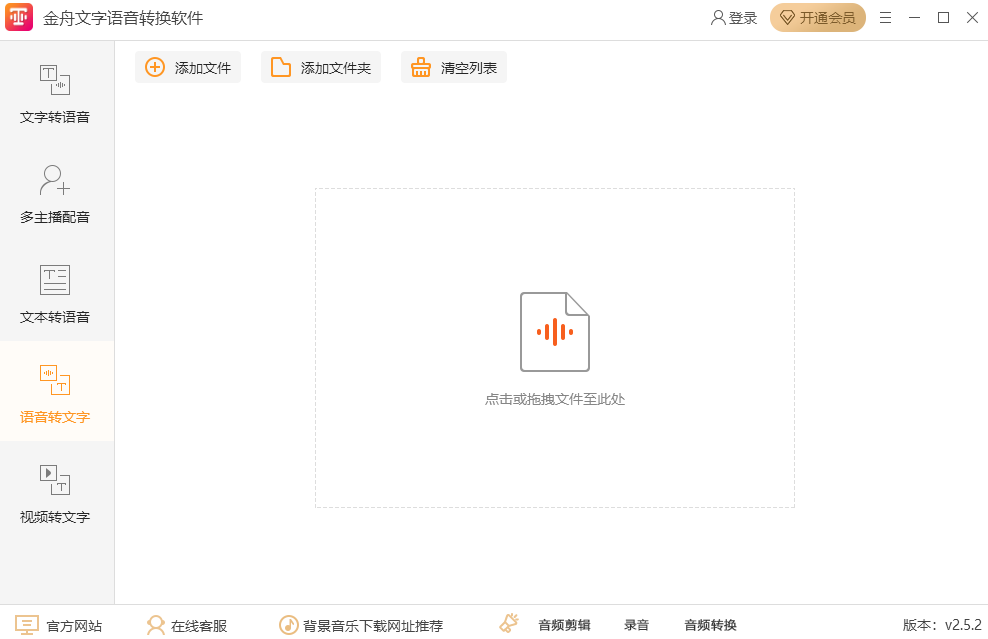
Task: Sign in with the 登录 link
Action: point(731,17)
